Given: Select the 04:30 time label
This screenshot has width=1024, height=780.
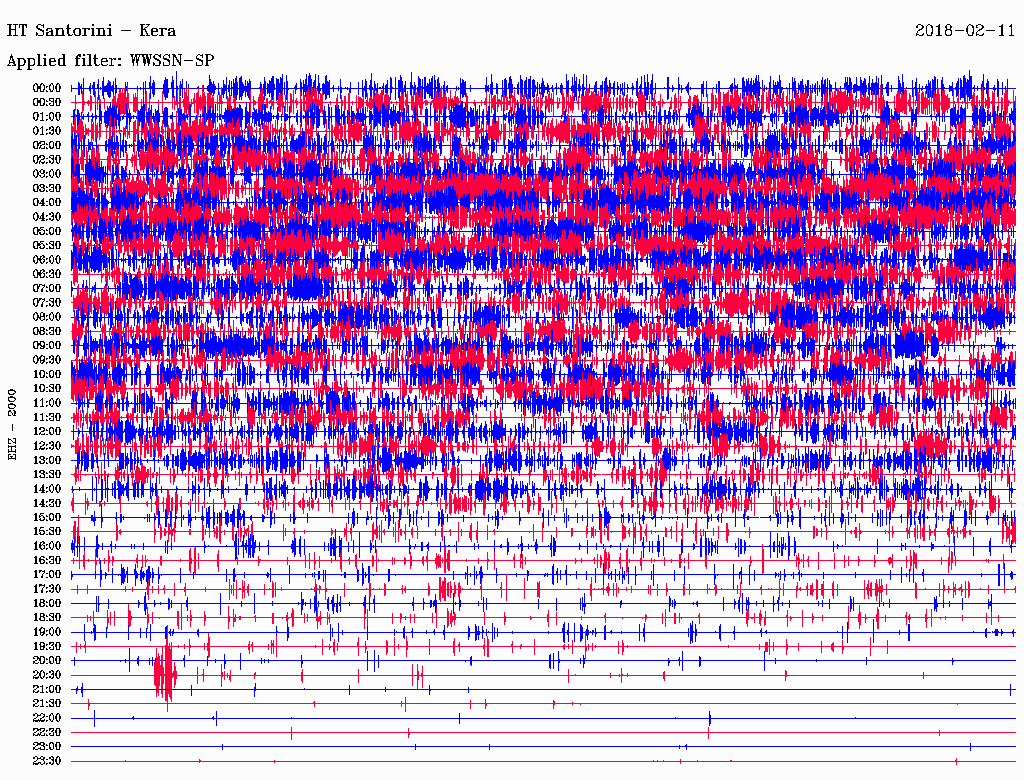Looking at the screenshot, I should click(x=46, y=217).
